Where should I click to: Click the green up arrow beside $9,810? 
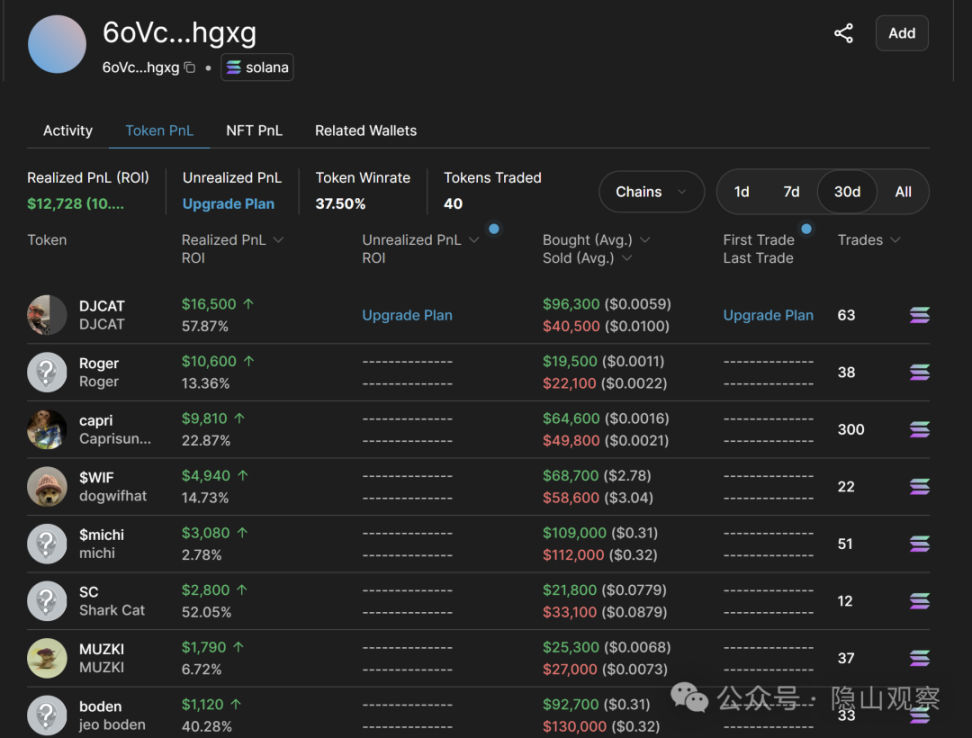[x=239, y=419]
